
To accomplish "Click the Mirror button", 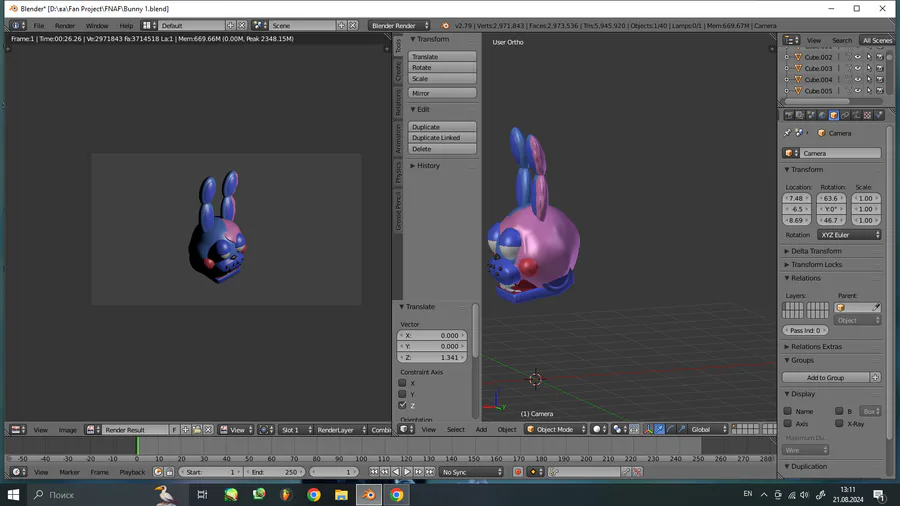I will coord(442,93).
